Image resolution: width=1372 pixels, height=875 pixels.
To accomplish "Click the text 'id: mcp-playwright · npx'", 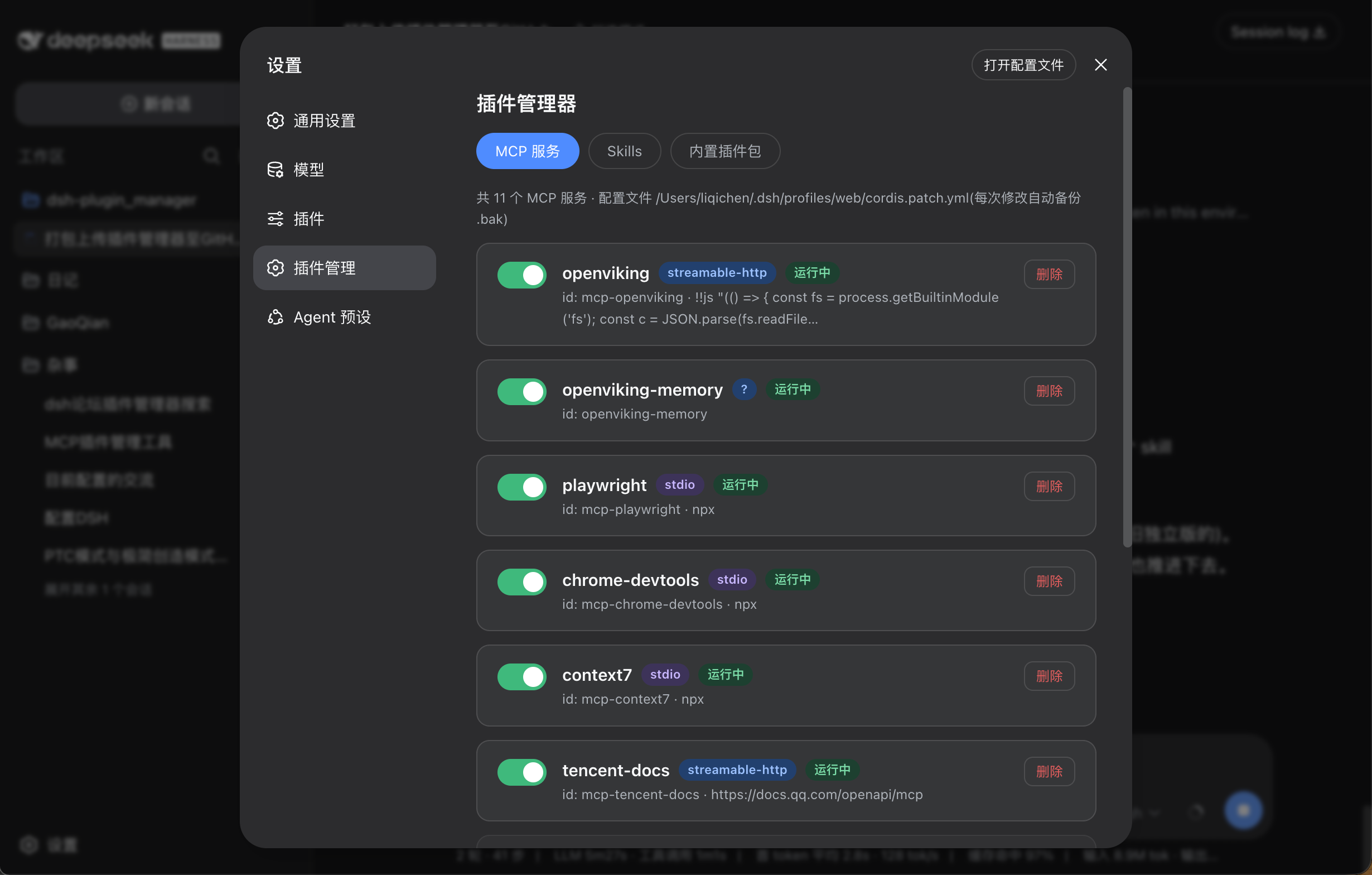I will click(x=638, y=509).
